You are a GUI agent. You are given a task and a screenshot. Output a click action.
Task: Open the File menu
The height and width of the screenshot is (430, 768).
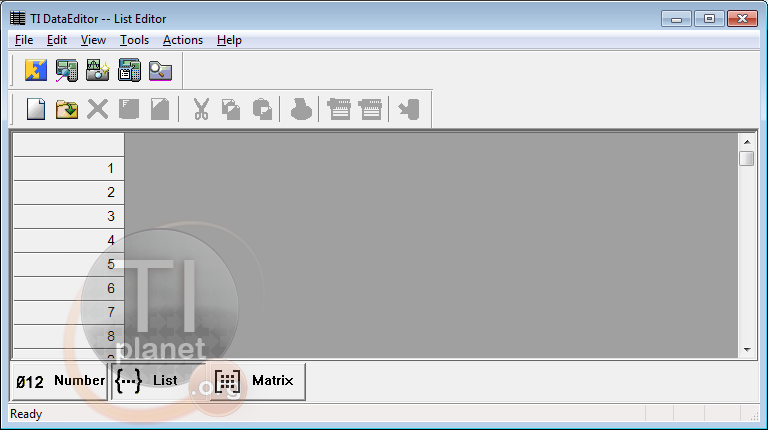pyautogui.click(x=24, y=40)
